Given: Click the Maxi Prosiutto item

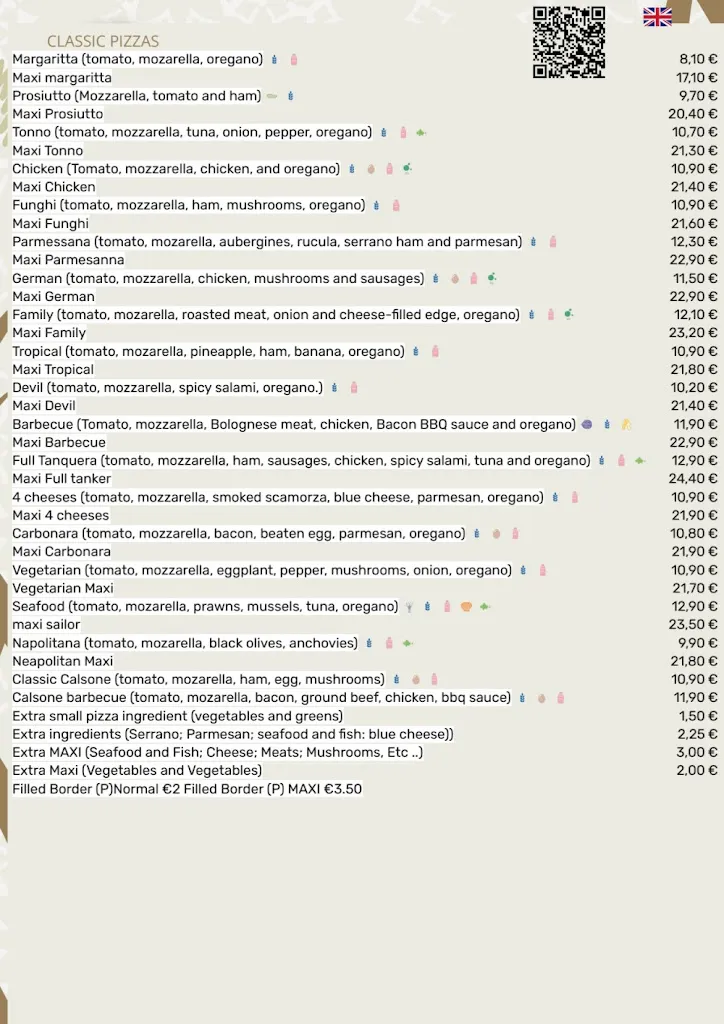Looking at the screenshot, I should (57, 114).
